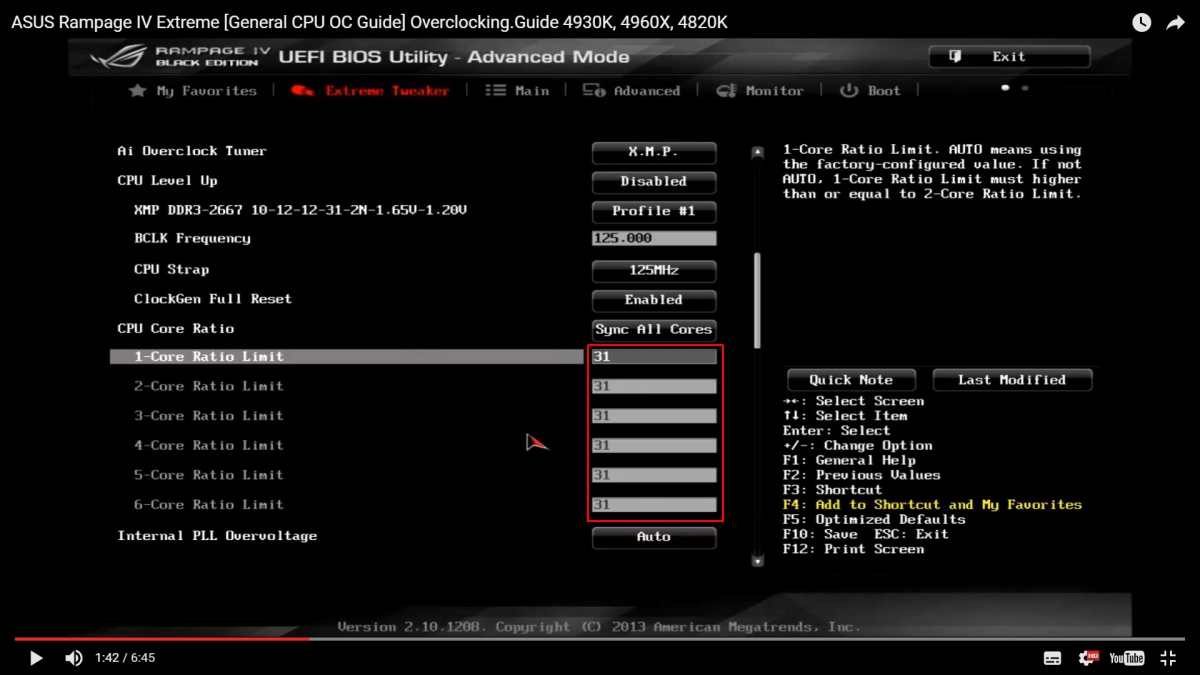Screen dimensions: 1200x675
Task: Click "F4: Add to Shortcut and My Favorites"
Action: tap(932, 505)
